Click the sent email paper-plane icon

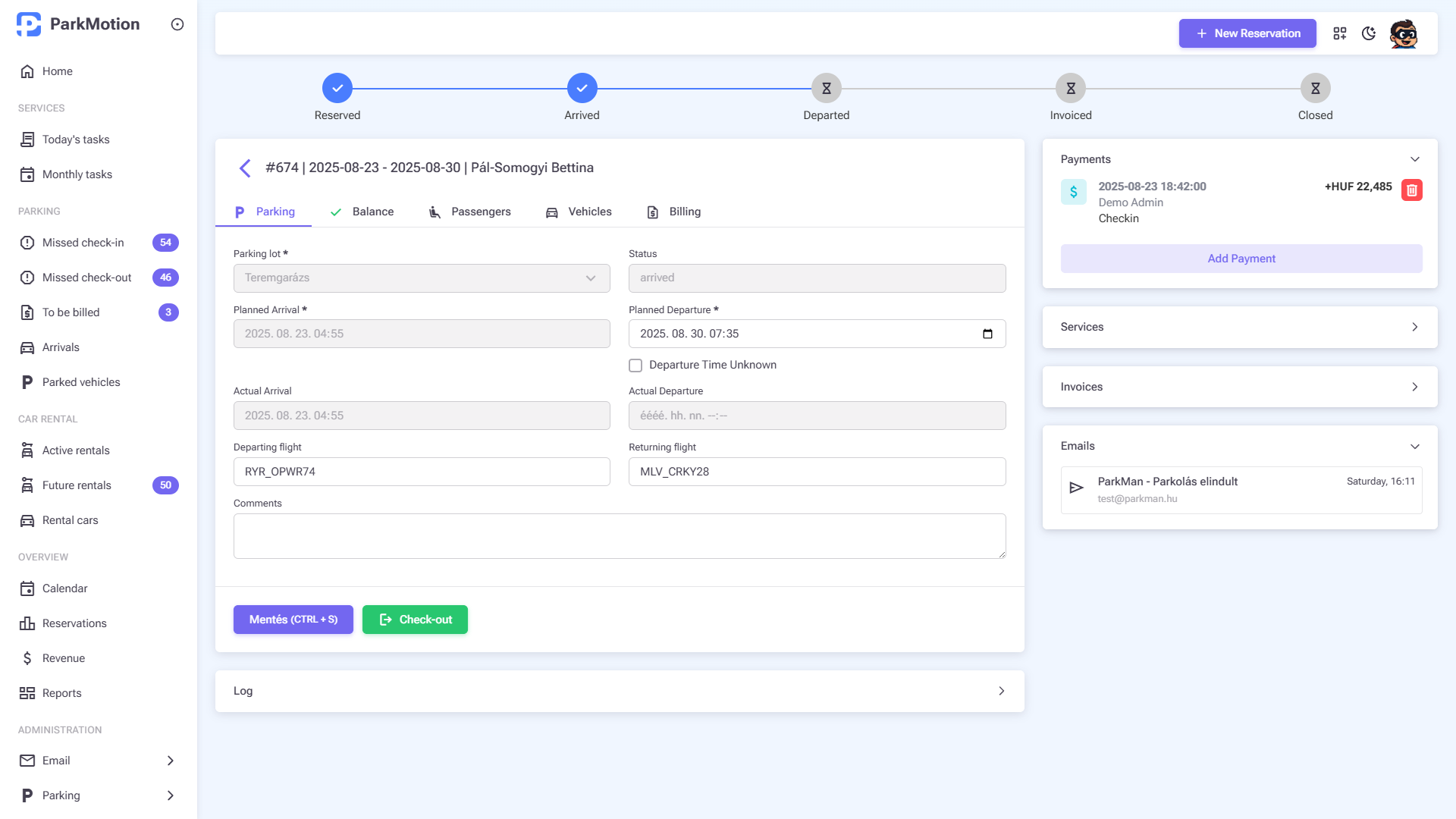tap(1076, 488)
